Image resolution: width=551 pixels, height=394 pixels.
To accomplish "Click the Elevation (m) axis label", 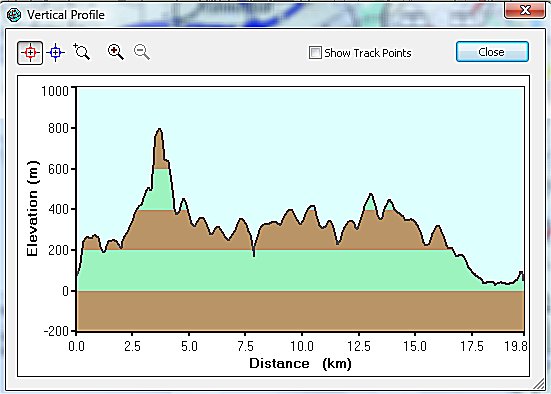I will (32, 208).
